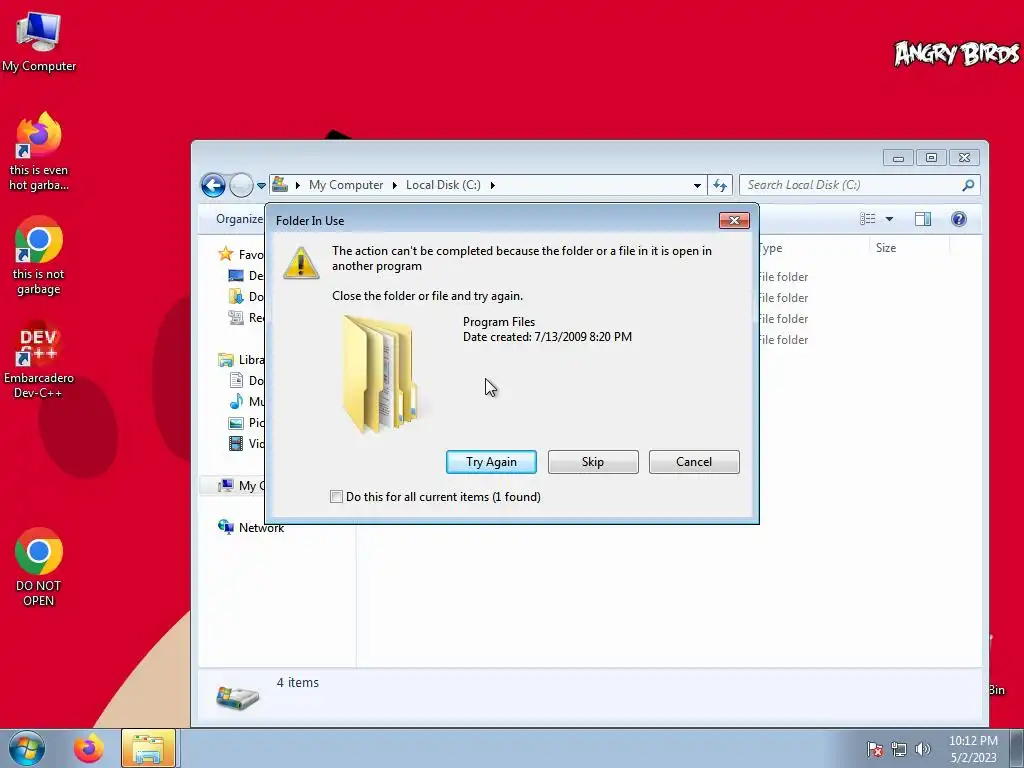The image size is (1024, 768).
Task: Maximize the Explorer window
Action: point(931,157)
